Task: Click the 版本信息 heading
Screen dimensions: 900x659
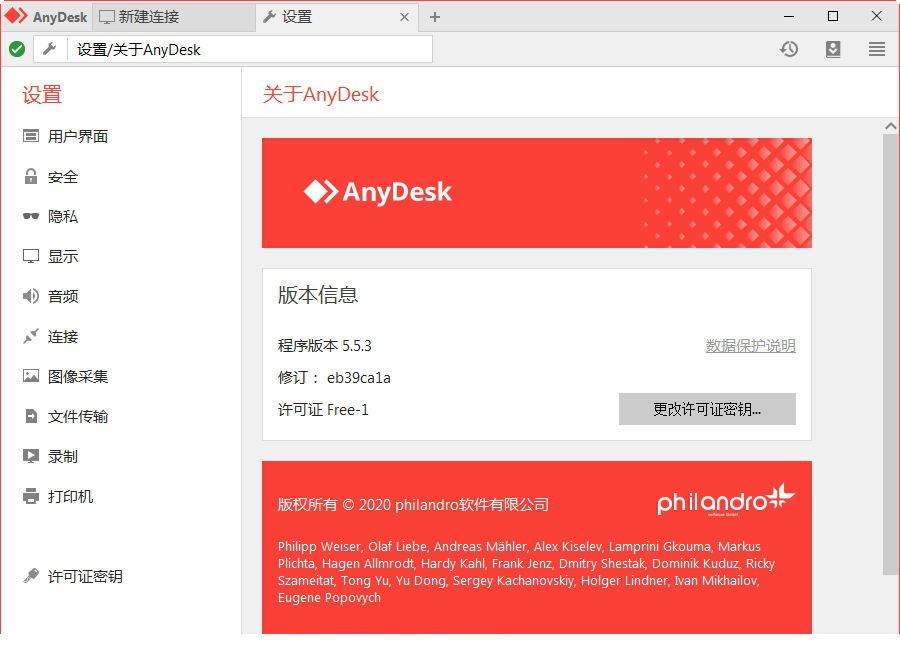Action: [318, 294]
